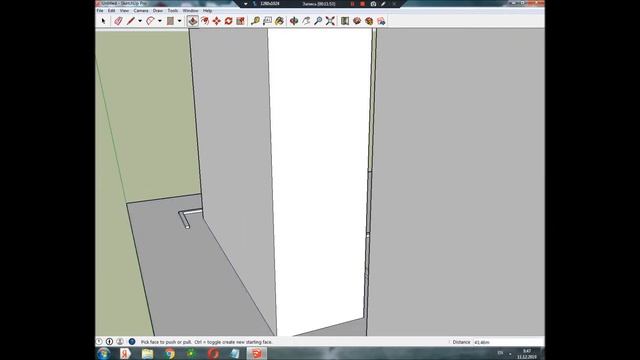640x360 pixels.
Task: Open the Edit menu
Action: (x=111, y=11)
